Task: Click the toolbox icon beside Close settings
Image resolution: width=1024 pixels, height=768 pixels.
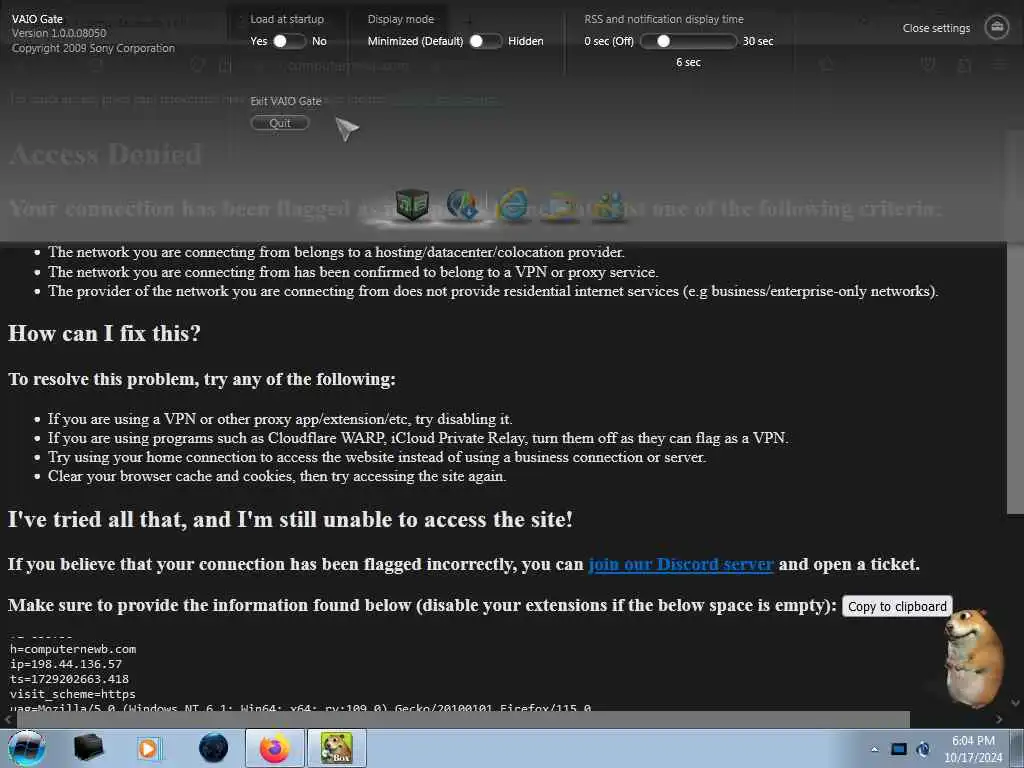Action: (x=997, y=27)
